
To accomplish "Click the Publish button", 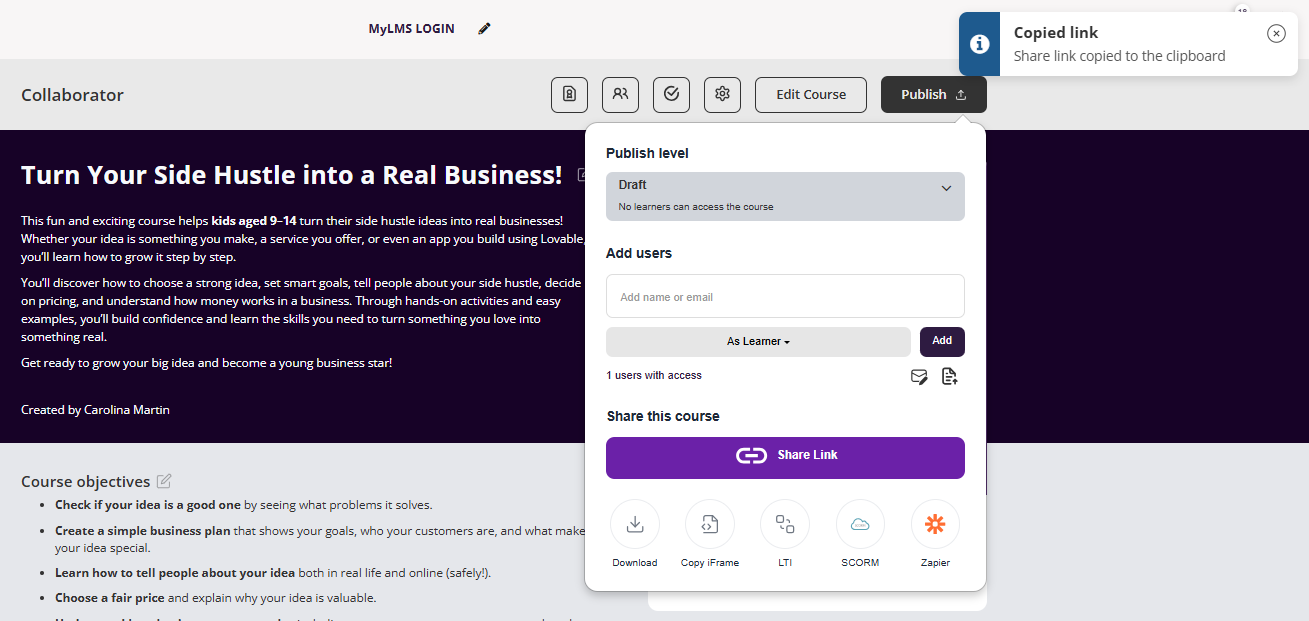I will (933, 95).
